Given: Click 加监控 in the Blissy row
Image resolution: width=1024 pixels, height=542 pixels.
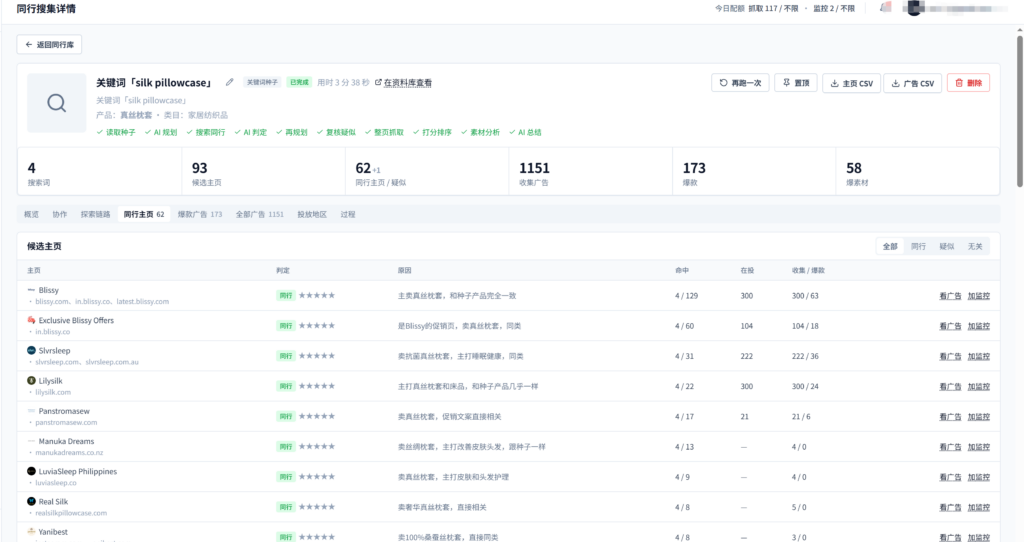Looking at the screenshot, I should coord(978,296).
